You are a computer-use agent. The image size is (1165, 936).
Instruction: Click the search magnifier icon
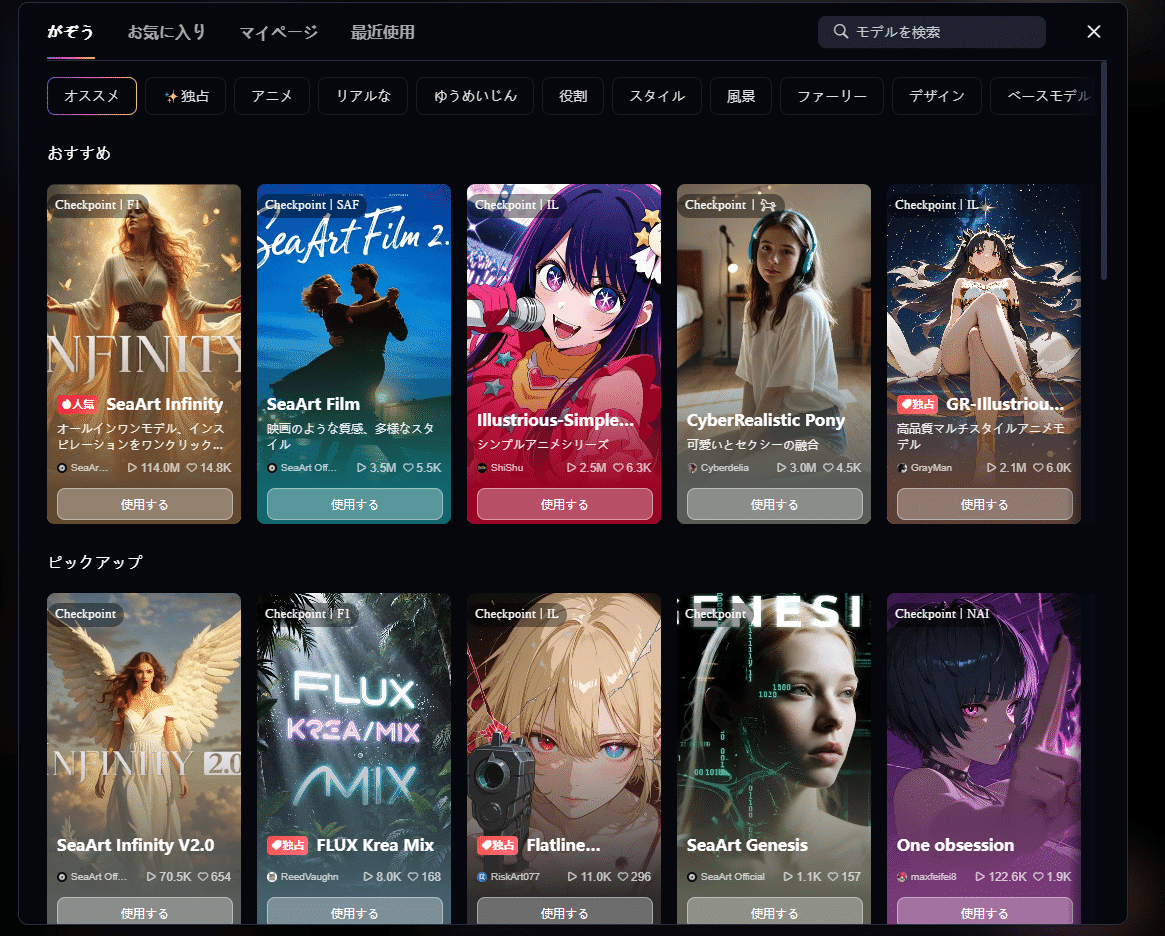840,31
